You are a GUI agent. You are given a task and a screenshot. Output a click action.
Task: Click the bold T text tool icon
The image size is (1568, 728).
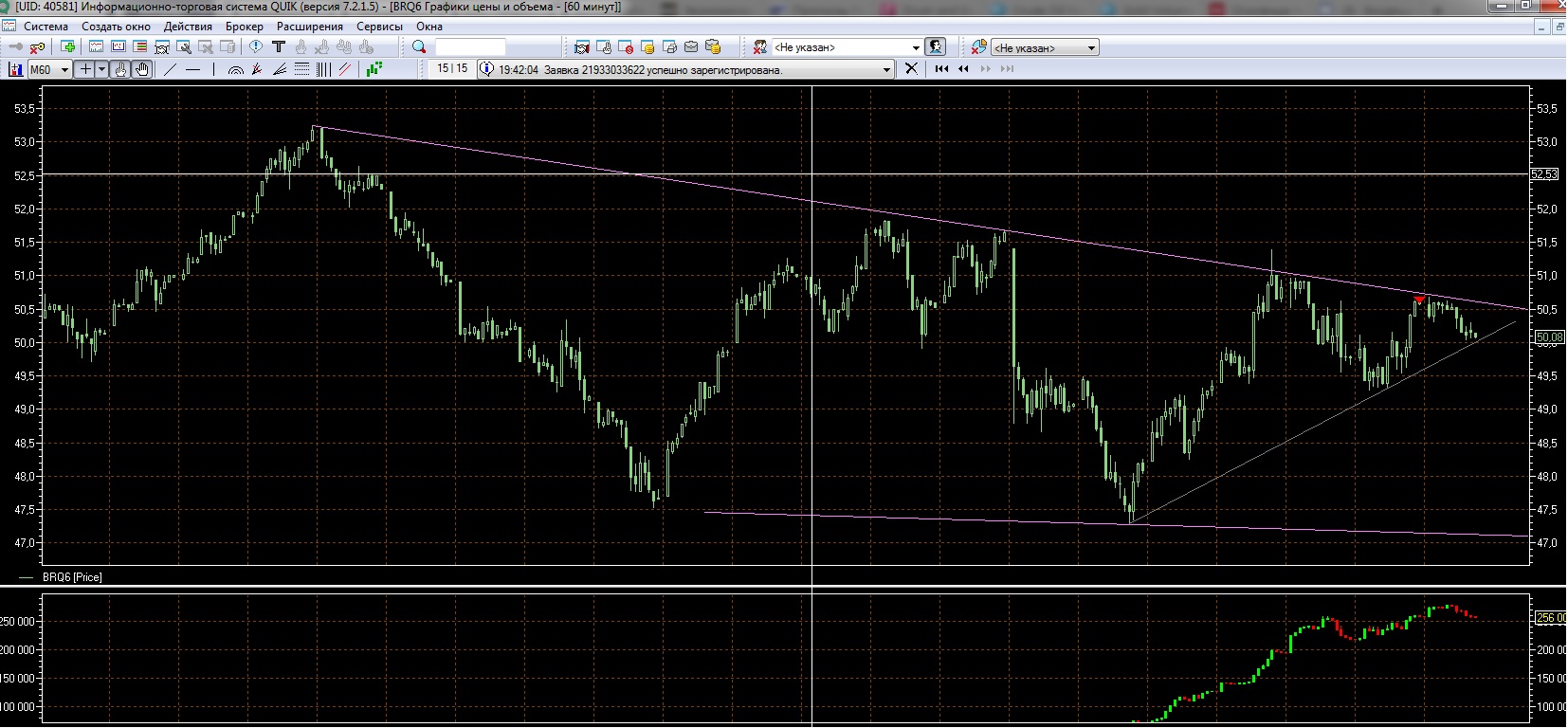click(279, 46)
